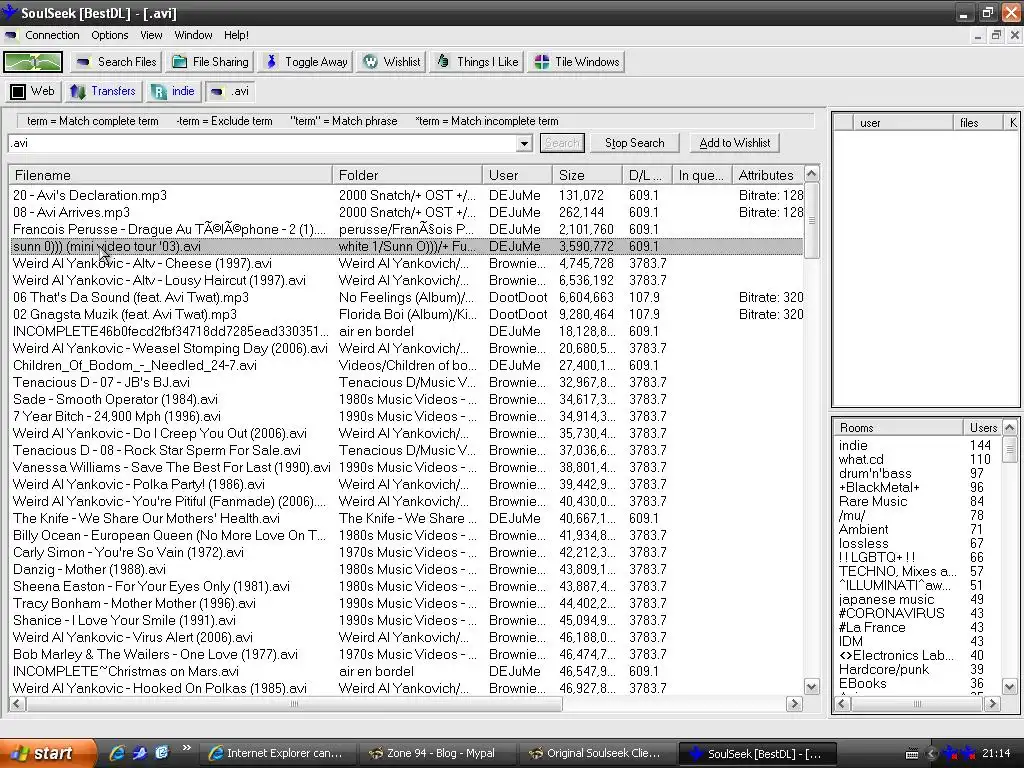Screen dimensions: 1024x768
Task: Select INCOMPLETE~Christmas on Mars.avi result
Action: point(406,671)
